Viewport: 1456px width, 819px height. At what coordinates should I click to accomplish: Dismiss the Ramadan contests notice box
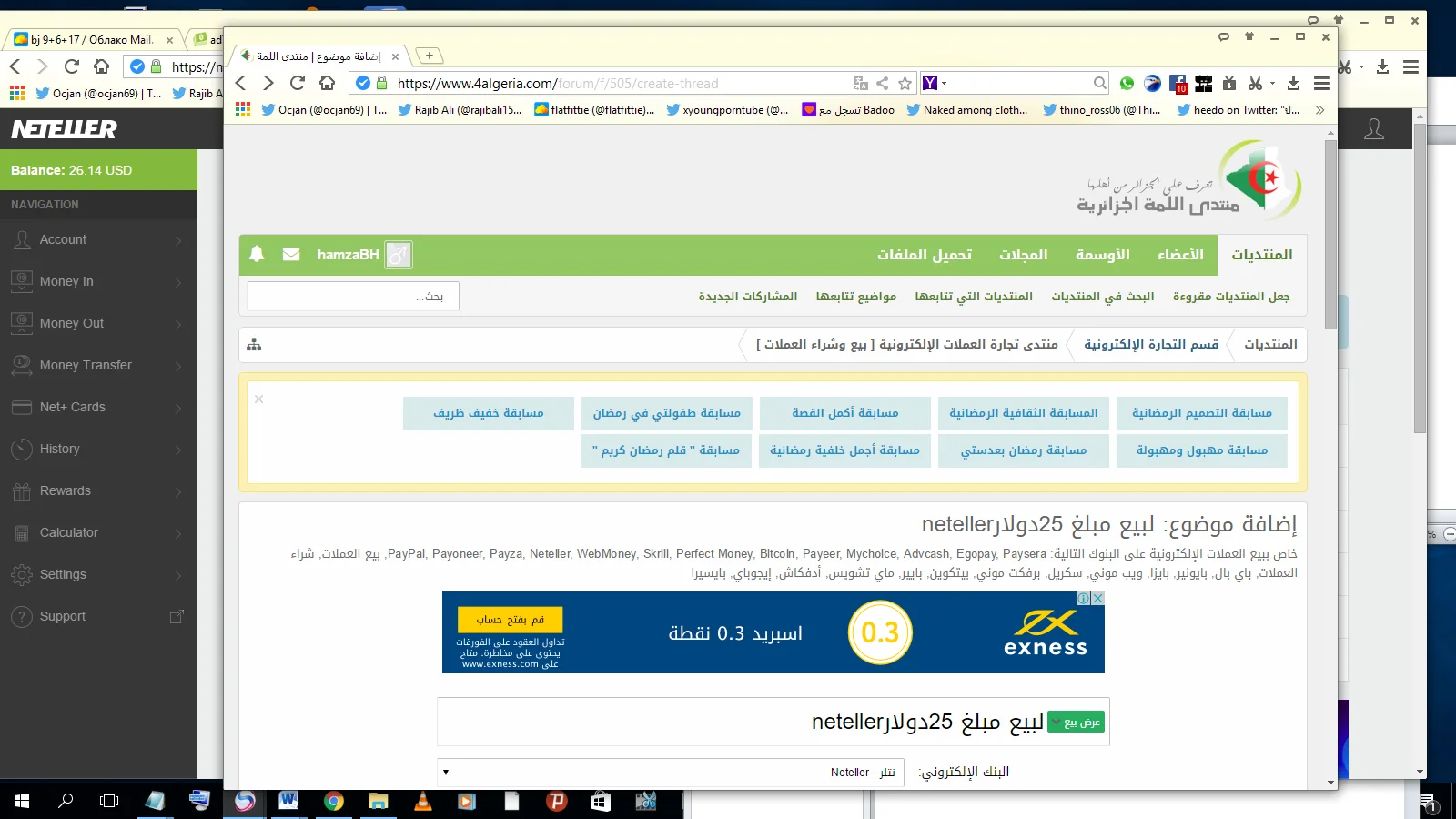259,399
